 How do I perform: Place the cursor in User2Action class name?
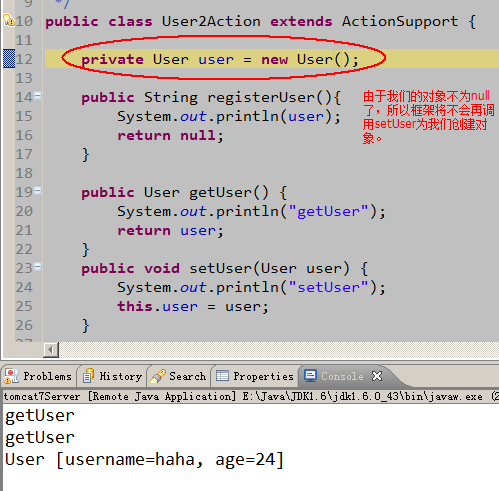pos(211,22)
